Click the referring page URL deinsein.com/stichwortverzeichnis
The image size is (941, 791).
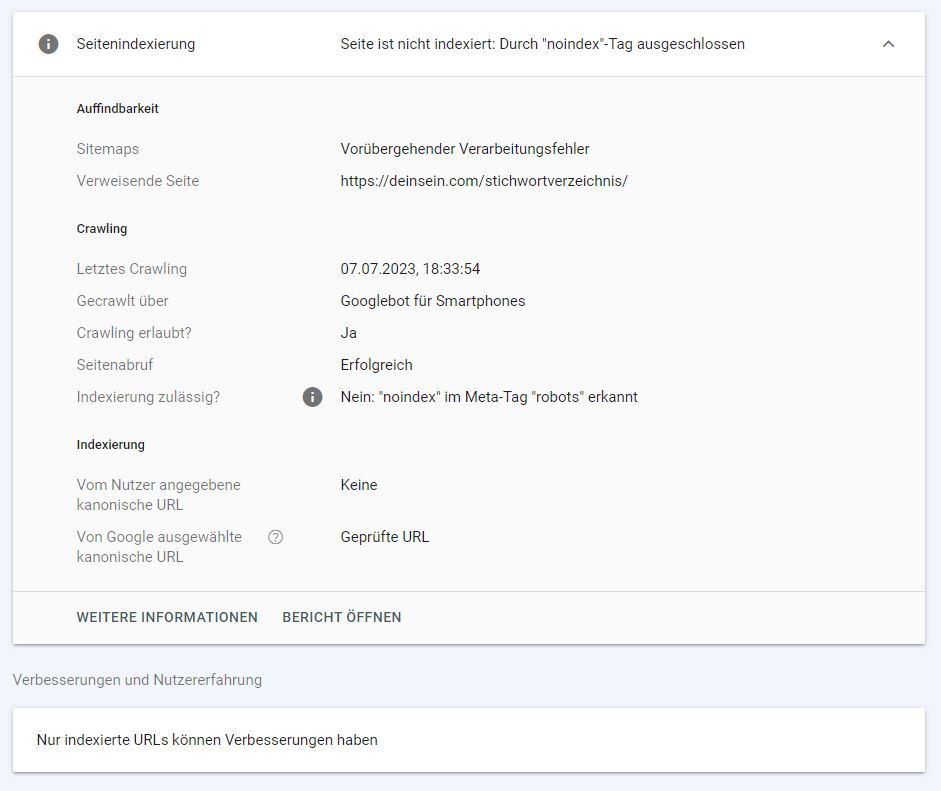(x=484, y=181)
